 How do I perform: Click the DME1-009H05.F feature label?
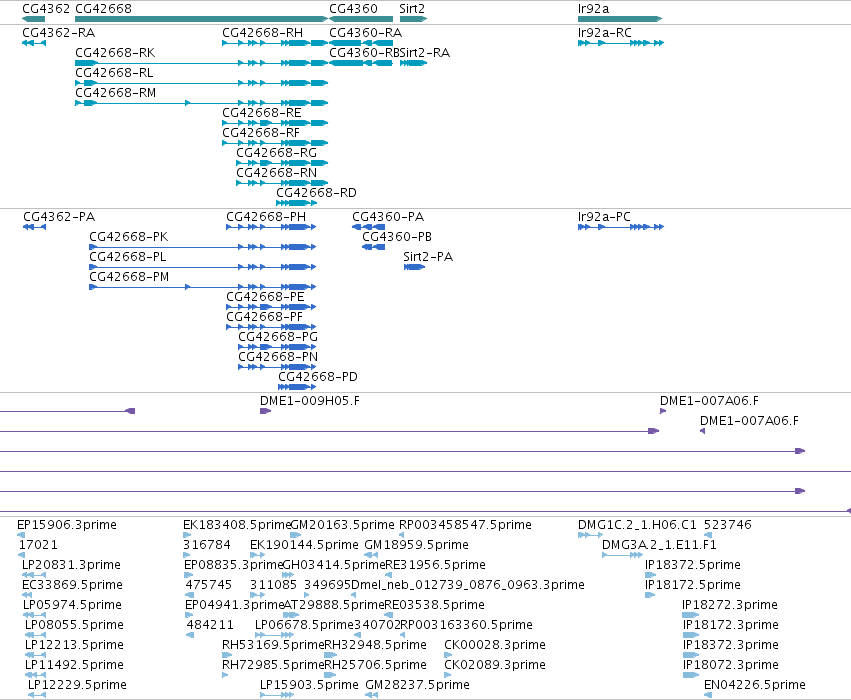pos(309,401)
